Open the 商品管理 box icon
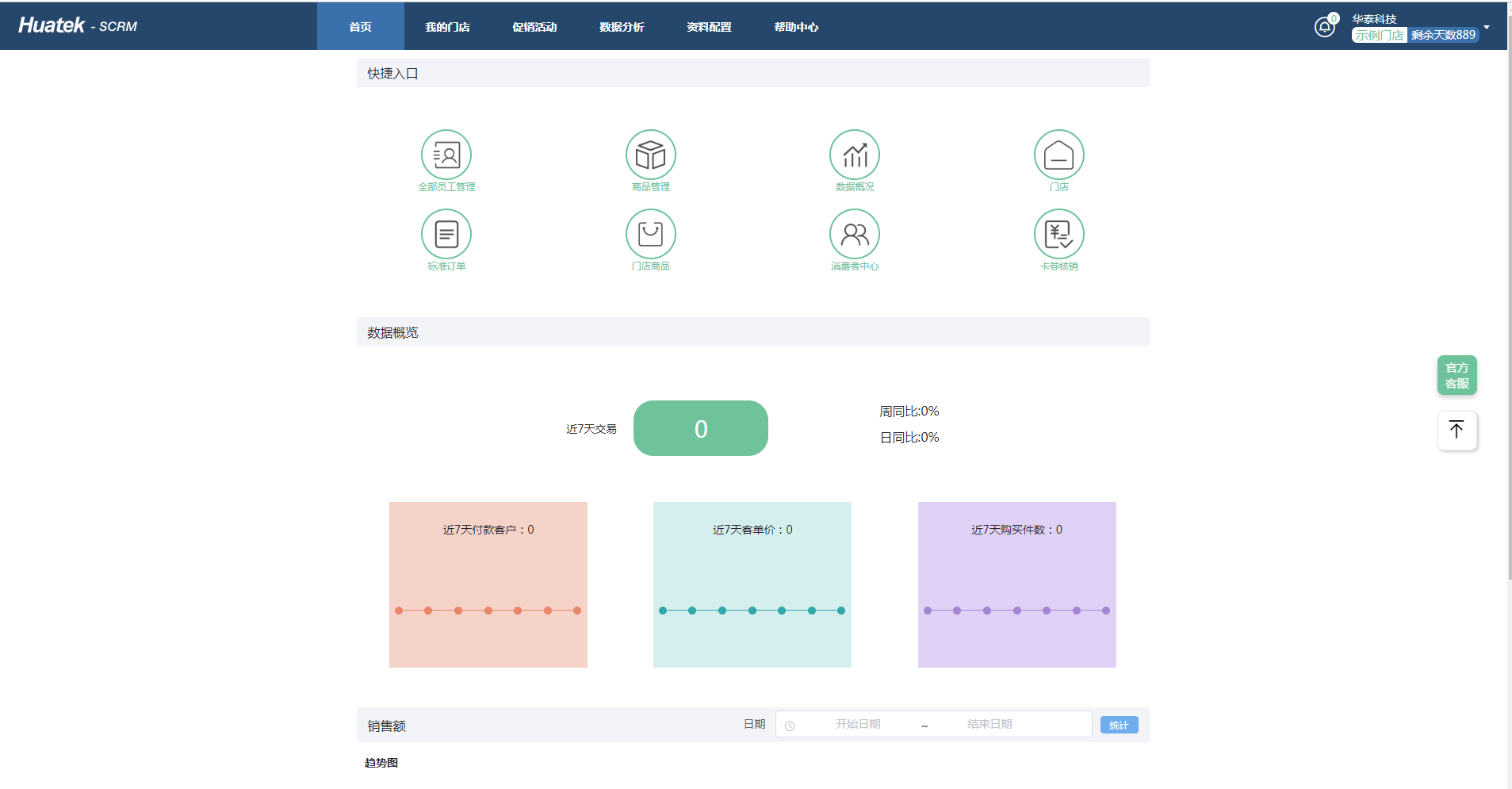 [651, 155]
